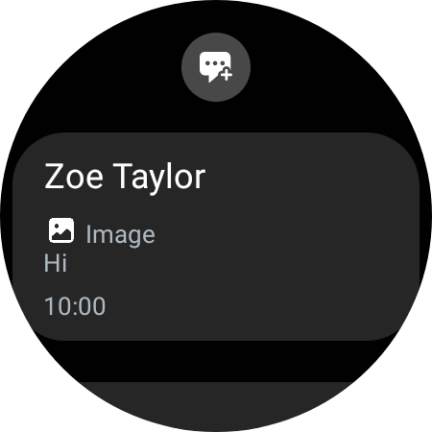Open the Zoe Taylor conversation card
This screenshot has width=432, height=432.
point(216,236)
